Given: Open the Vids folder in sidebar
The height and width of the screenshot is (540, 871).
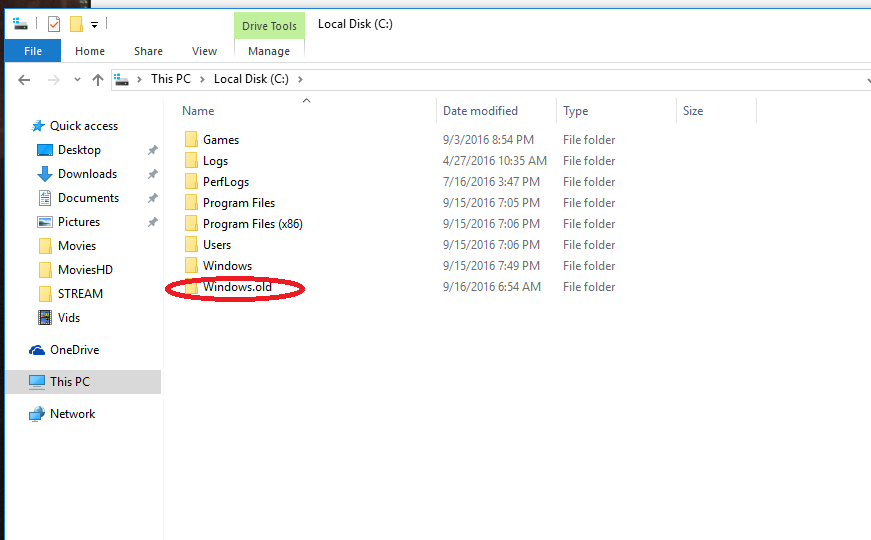Looking at the screenshot, I should coord(69,318).
